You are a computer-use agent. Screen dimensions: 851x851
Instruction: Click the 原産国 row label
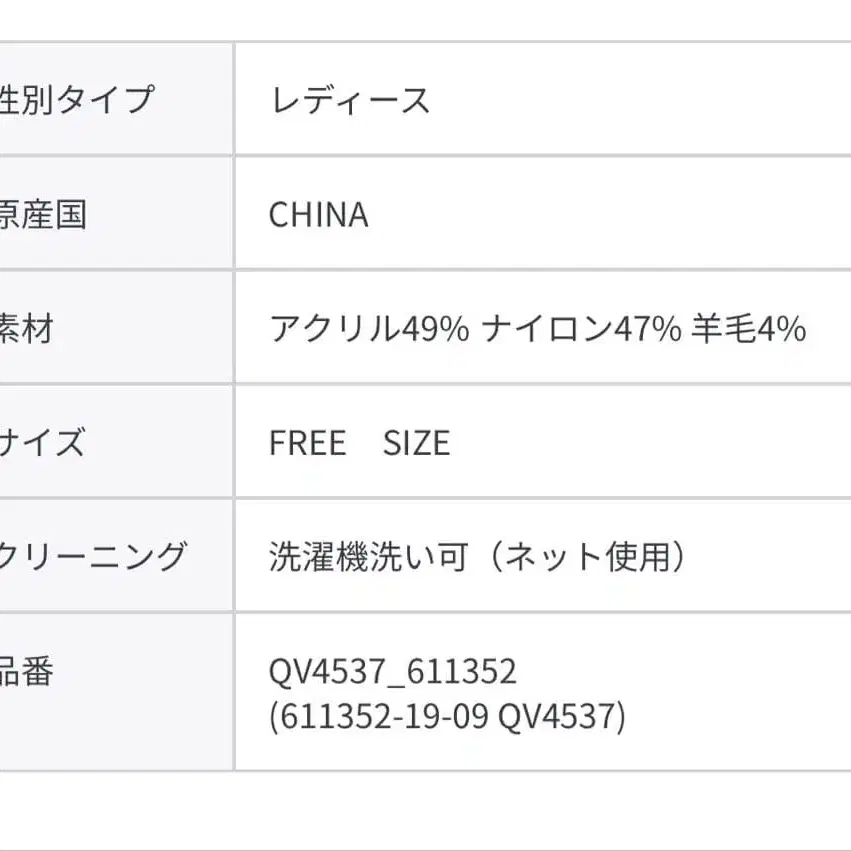tap(44, 214)
